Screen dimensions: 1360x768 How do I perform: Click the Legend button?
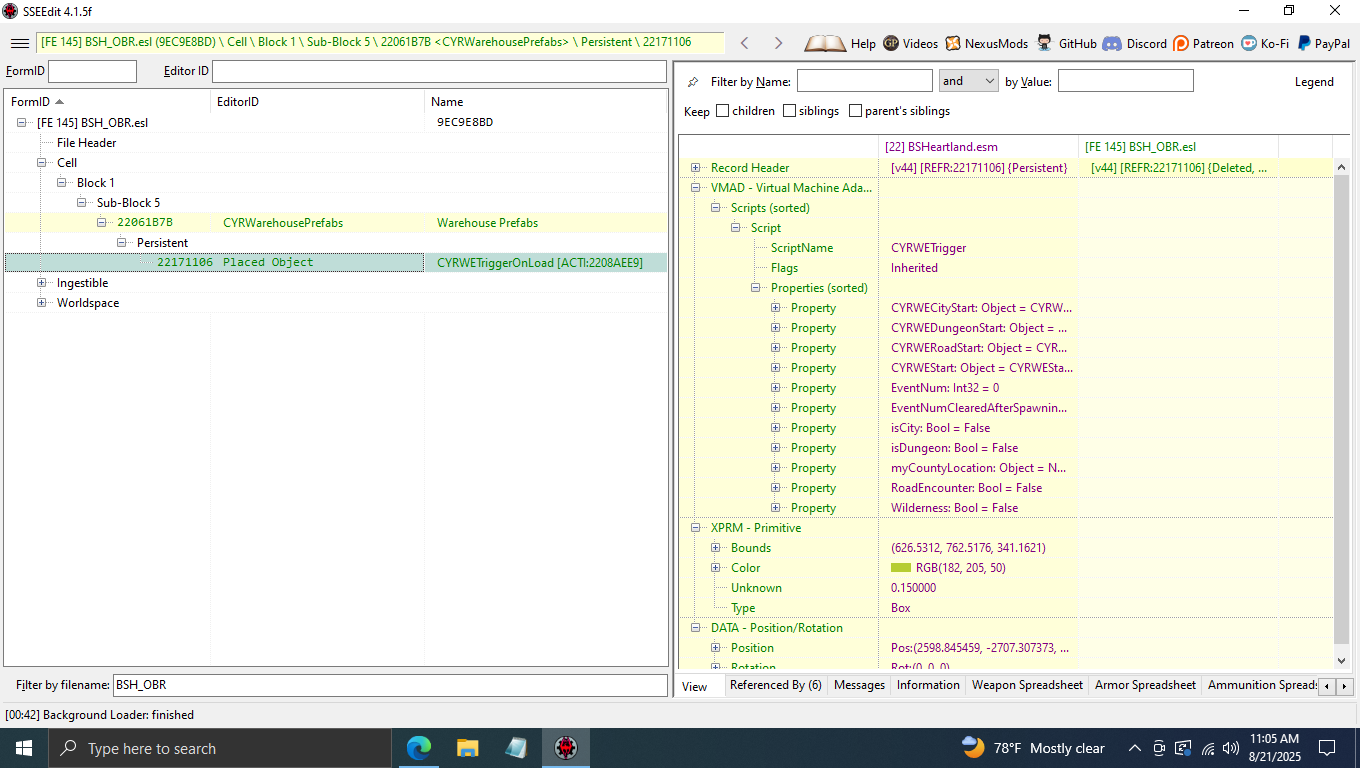tap(1314, 82)
